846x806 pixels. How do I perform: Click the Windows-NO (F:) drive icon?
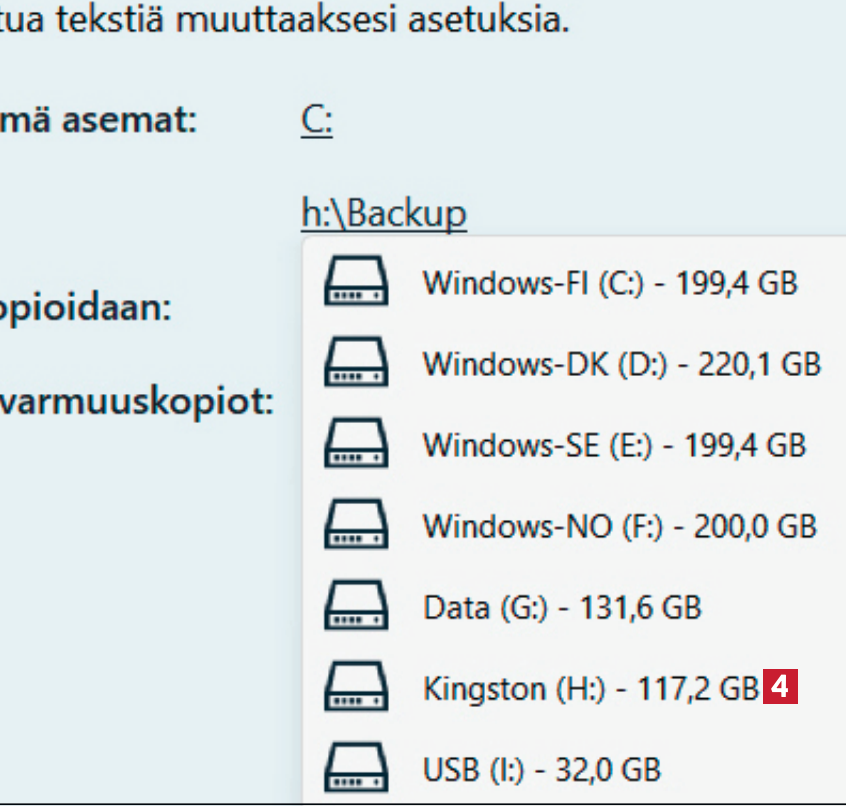[x=354, y=526]
